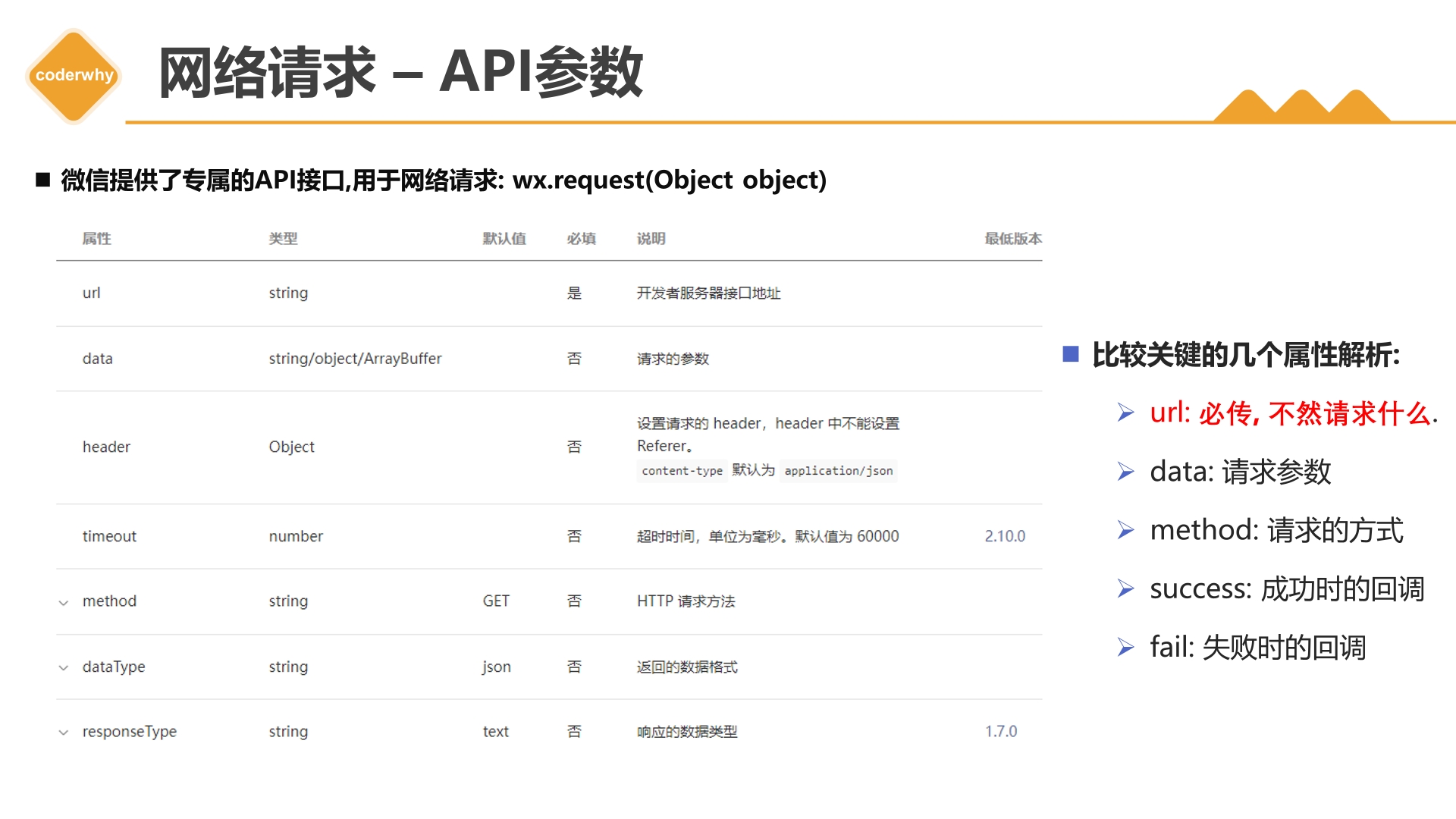Click the 类型 column header
This screenshot has width=1456, height=819.
point(283,239)
